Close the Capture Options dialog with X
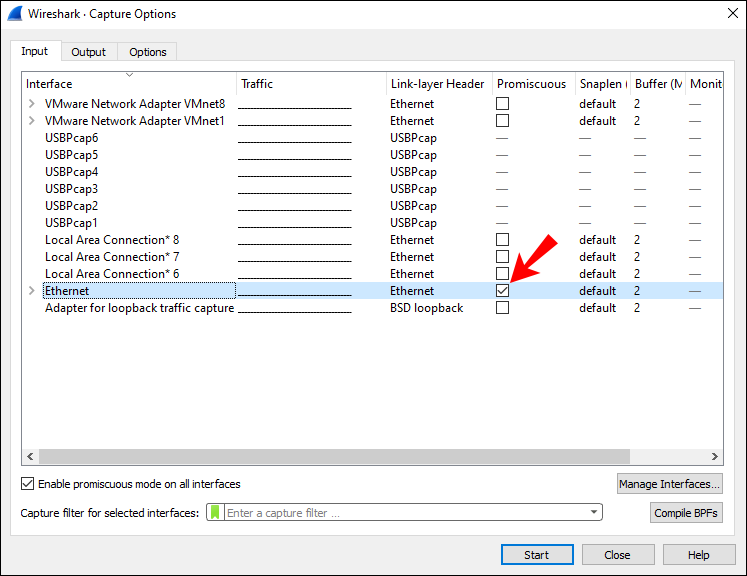The height and width of the screenshot is (576, 747). point(733,13)
